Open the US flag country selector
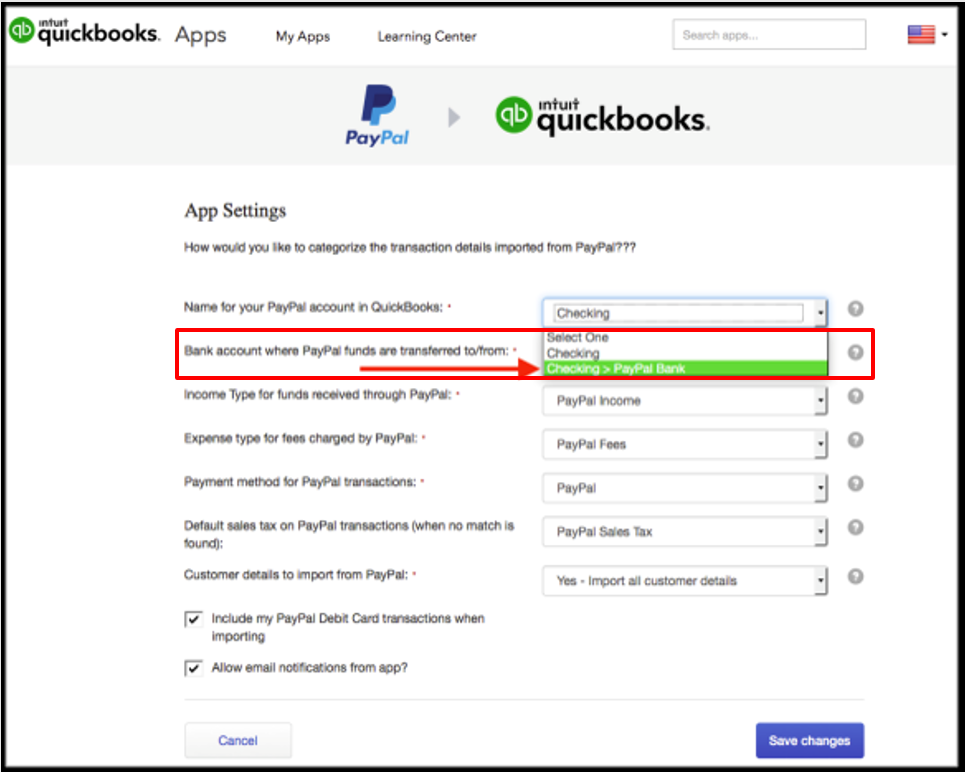Screen dimensions: 965x772 (x=927, y=34)
